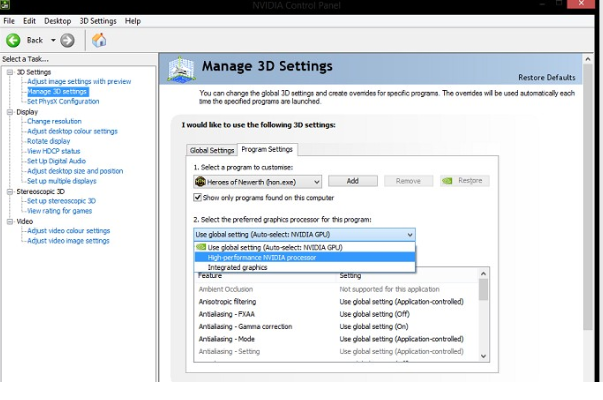Collapse the Stereoscopic 3D tree node
Viewport: 603px width, 400px height.
pos(10,192)
